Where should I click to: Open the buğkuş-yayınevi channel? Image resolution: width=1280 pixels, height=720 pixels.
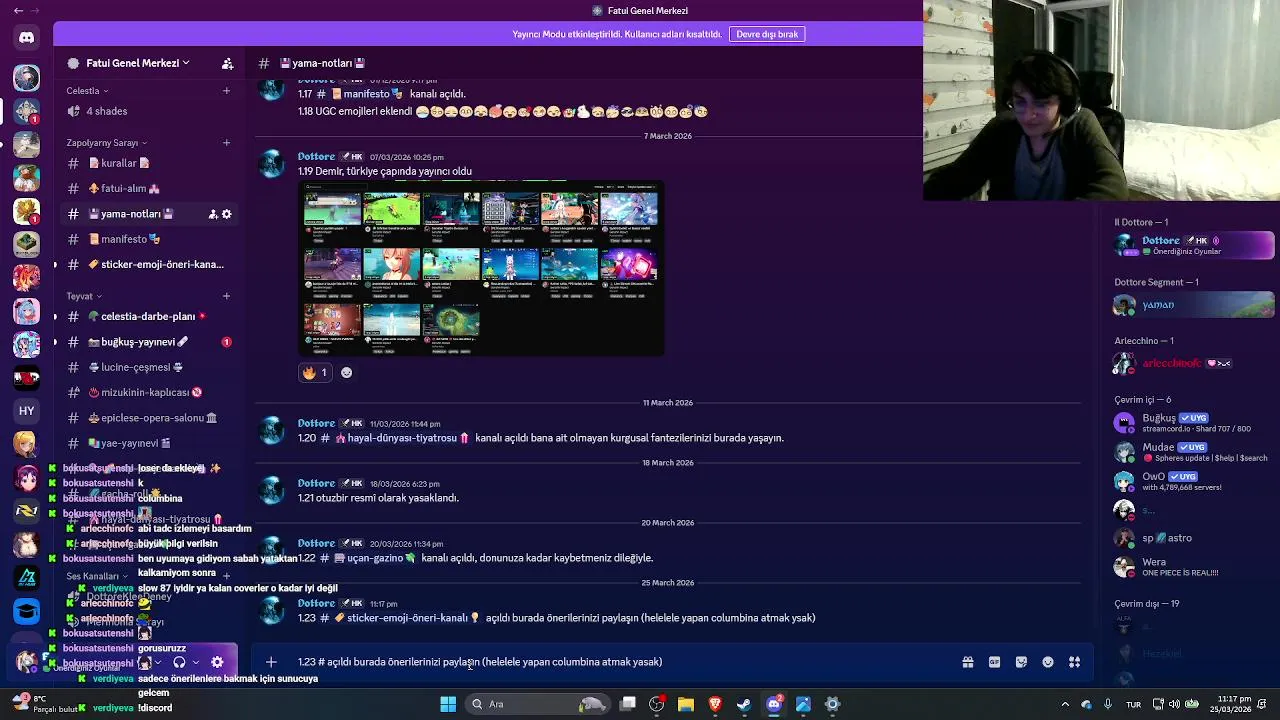[147, 342]
